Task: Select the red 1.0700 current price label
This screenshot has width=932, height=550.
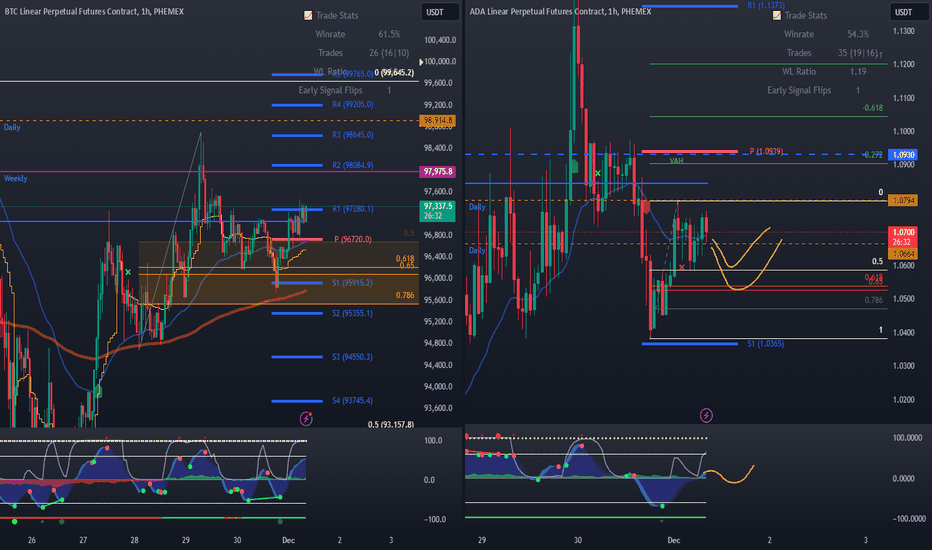Action: point(903,237)
